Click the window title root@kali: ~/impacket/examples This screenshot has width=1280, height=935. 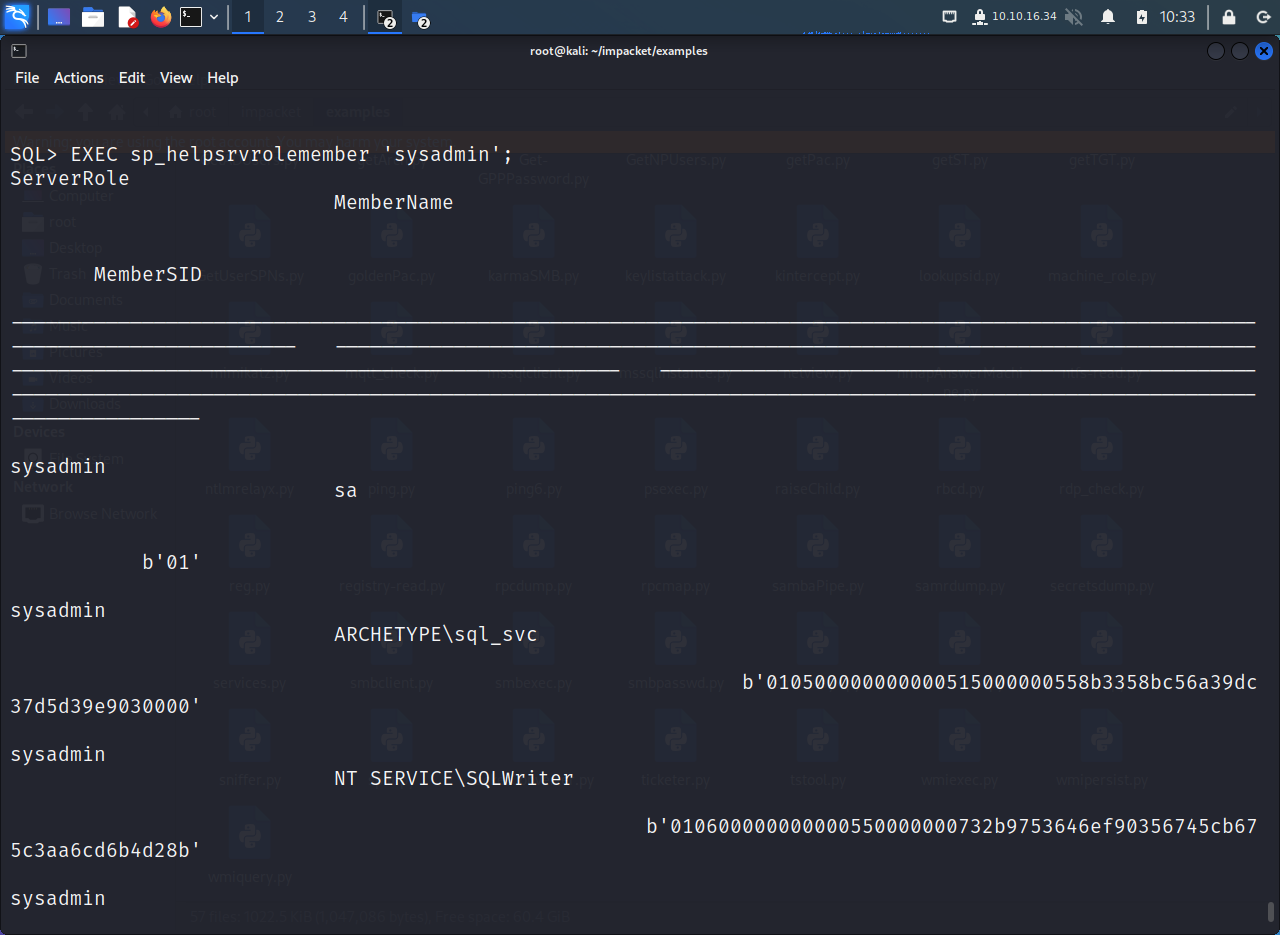tap(619, 51)
